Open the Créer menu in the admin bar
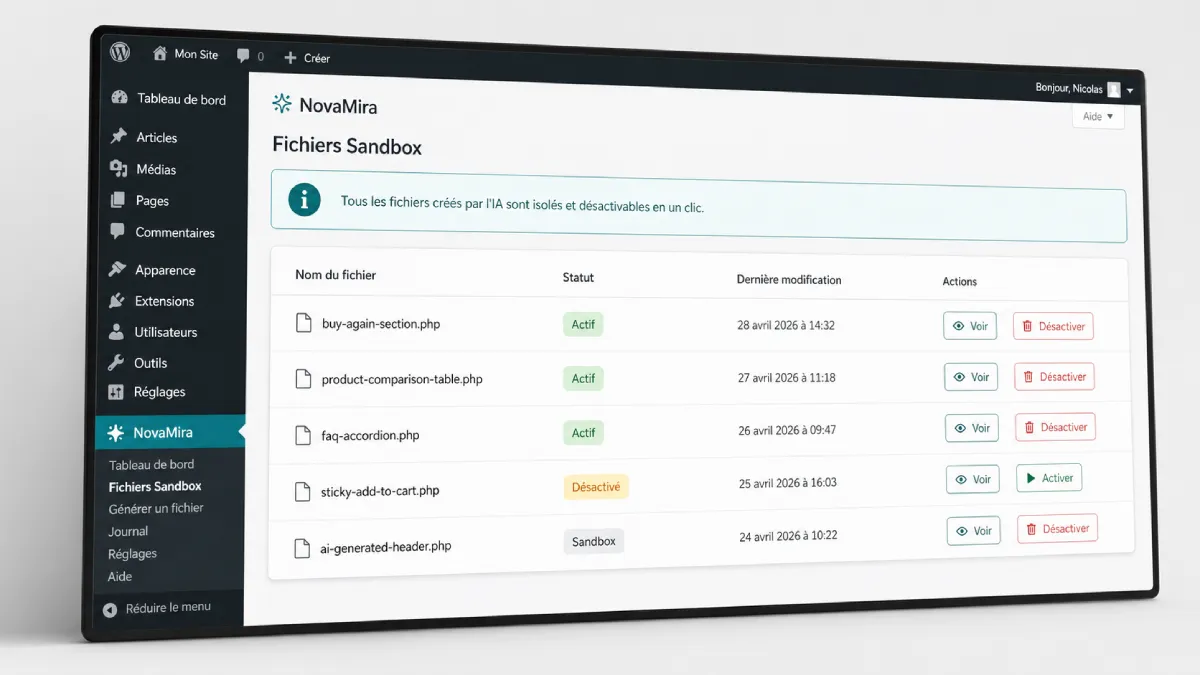Screen dimensions: 1200x675 click(x=307, y=57)
